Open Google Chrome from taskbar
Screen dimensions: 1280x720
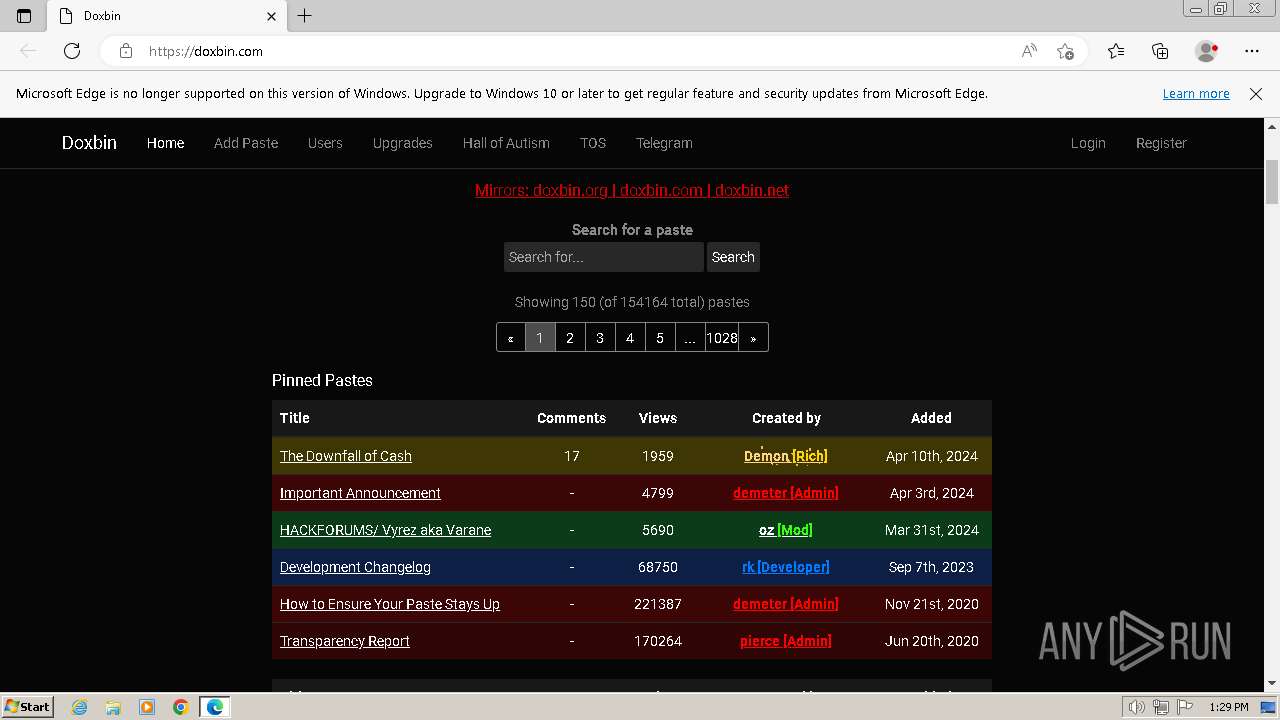pos(181,707)
